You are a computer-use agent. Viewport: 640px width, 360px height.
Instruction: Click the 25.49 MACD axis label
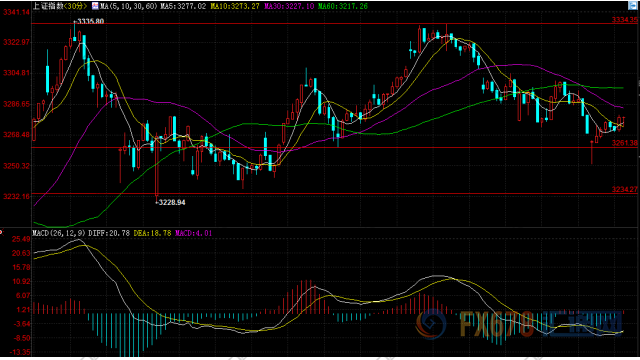(x=21, y=239)
